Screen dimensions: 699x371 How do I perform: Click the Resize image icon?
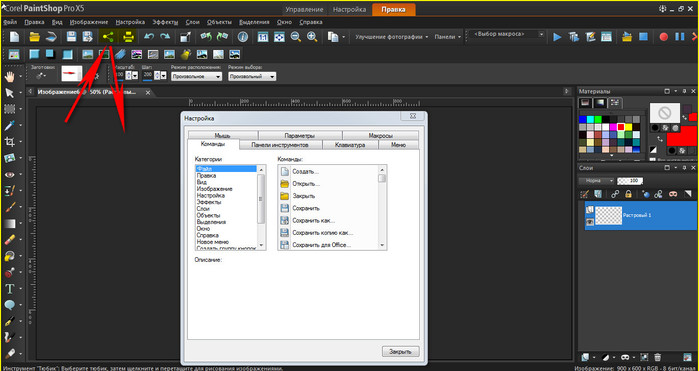click(x=185, y=37)
